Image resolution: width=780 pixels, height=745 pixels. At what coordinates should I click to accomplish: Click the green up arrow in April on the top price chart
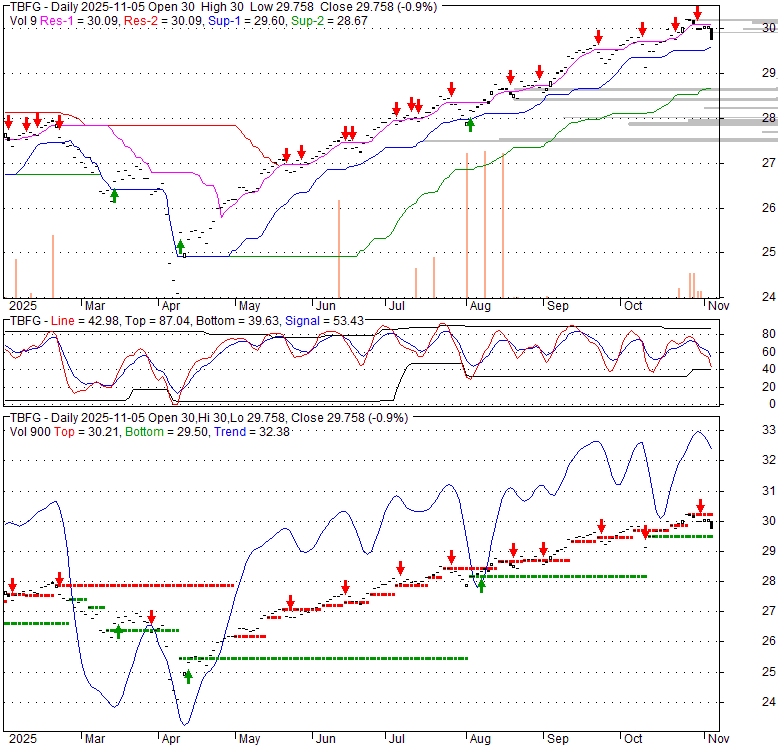tap(181, 246)
